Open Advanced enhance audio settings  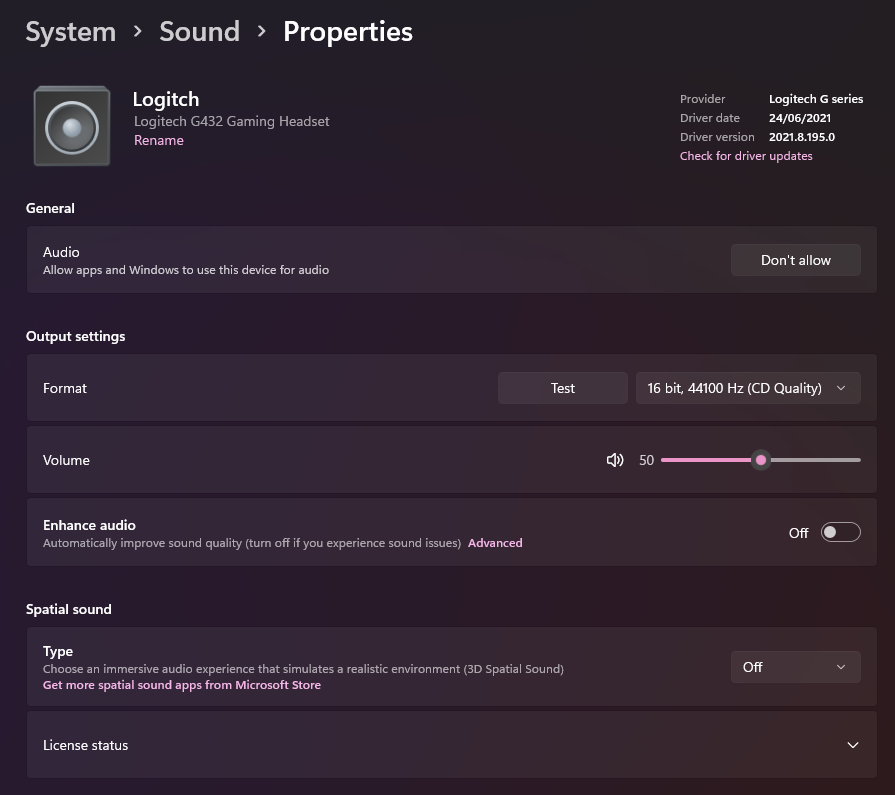(x=495, y=543)
